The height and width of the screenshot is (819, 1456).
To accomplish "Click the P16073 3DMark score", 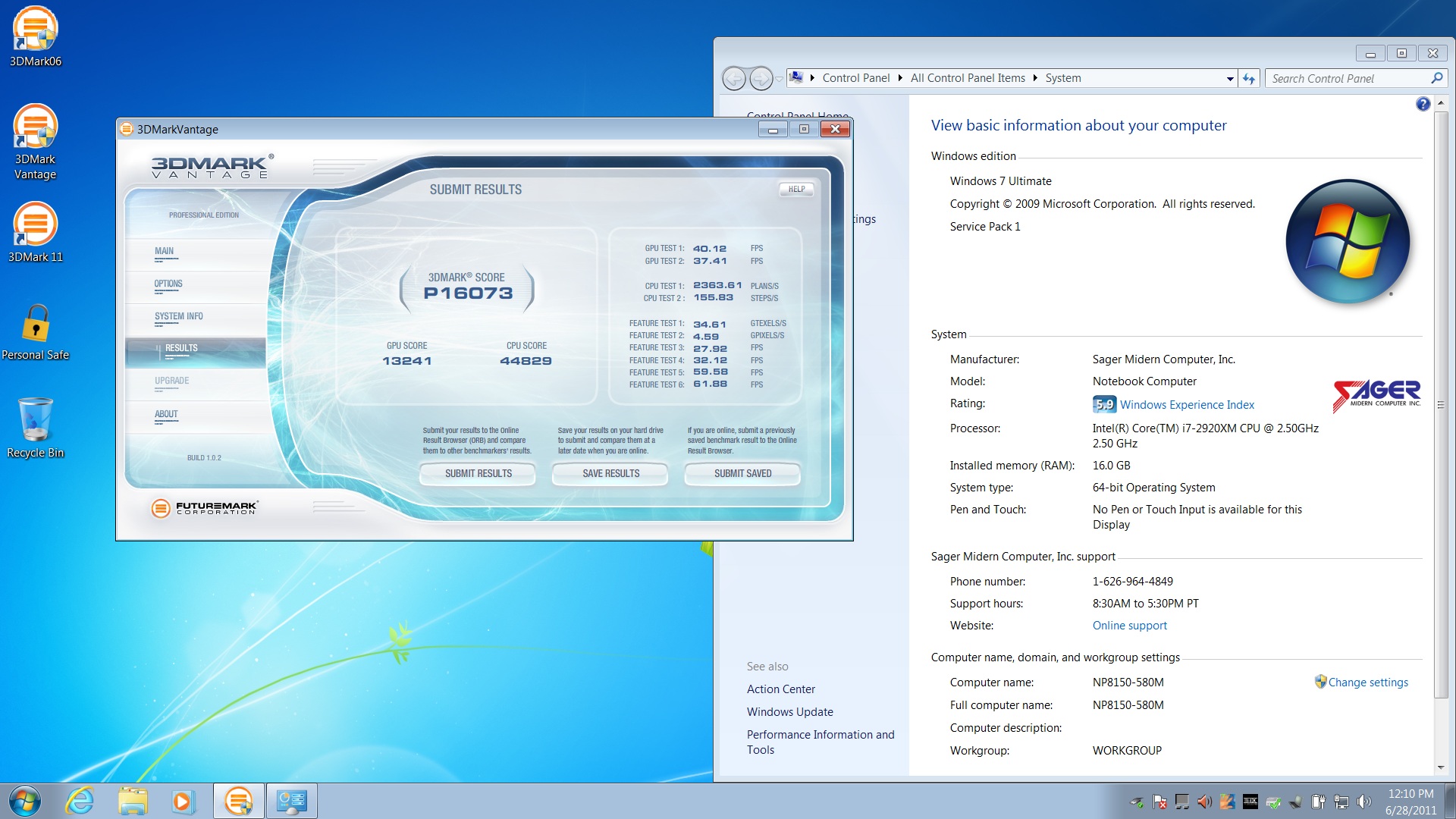I will (x=468, y=293).
